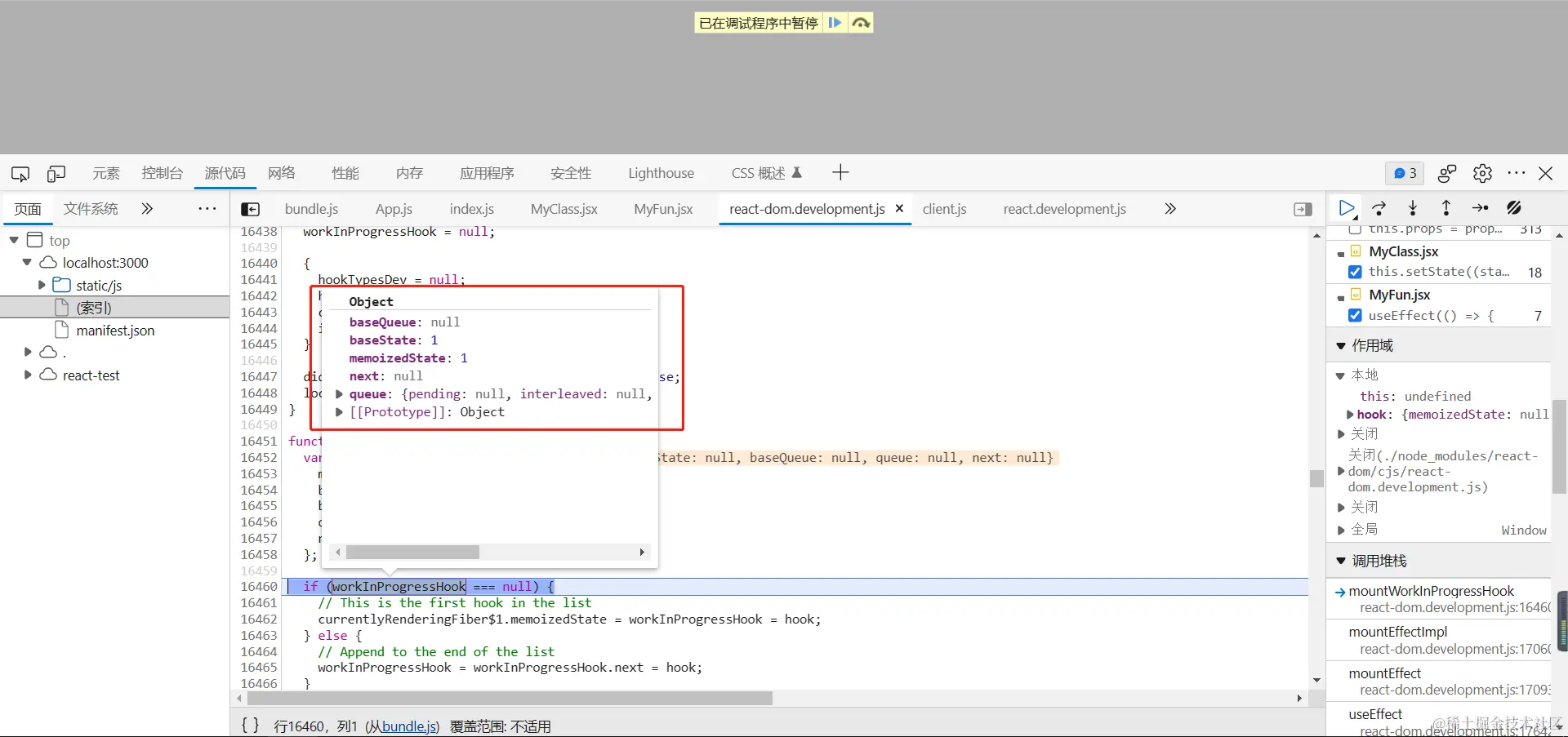
Task: Expand queue property in object popup
Action: tap(339, 394)
